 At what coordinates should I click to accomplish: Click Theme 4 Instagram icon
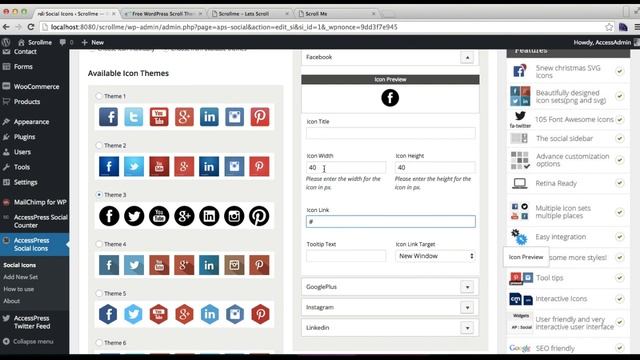[x=234, y=265]
